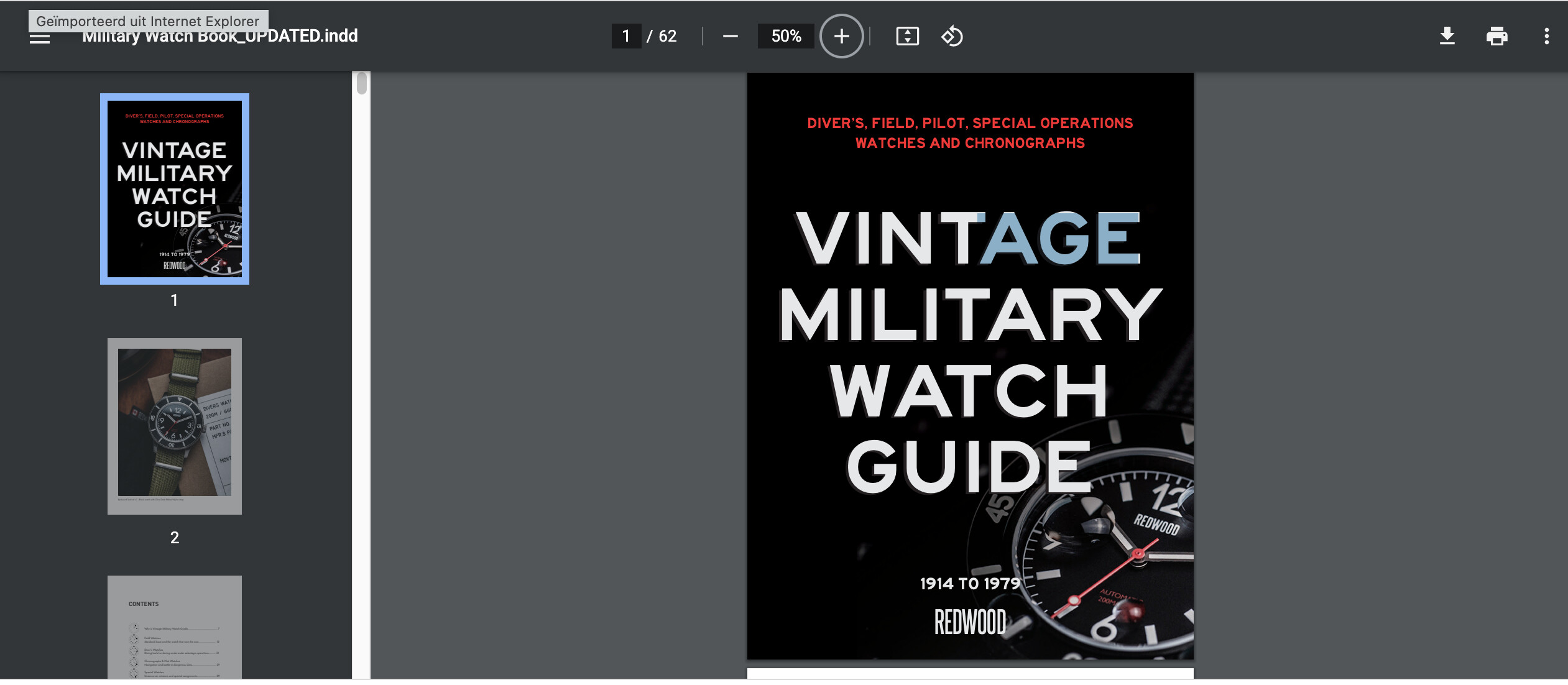Select page 1 thumbnail
Viewport: 1568px width, 685px height.
click(x=175, y=189)
